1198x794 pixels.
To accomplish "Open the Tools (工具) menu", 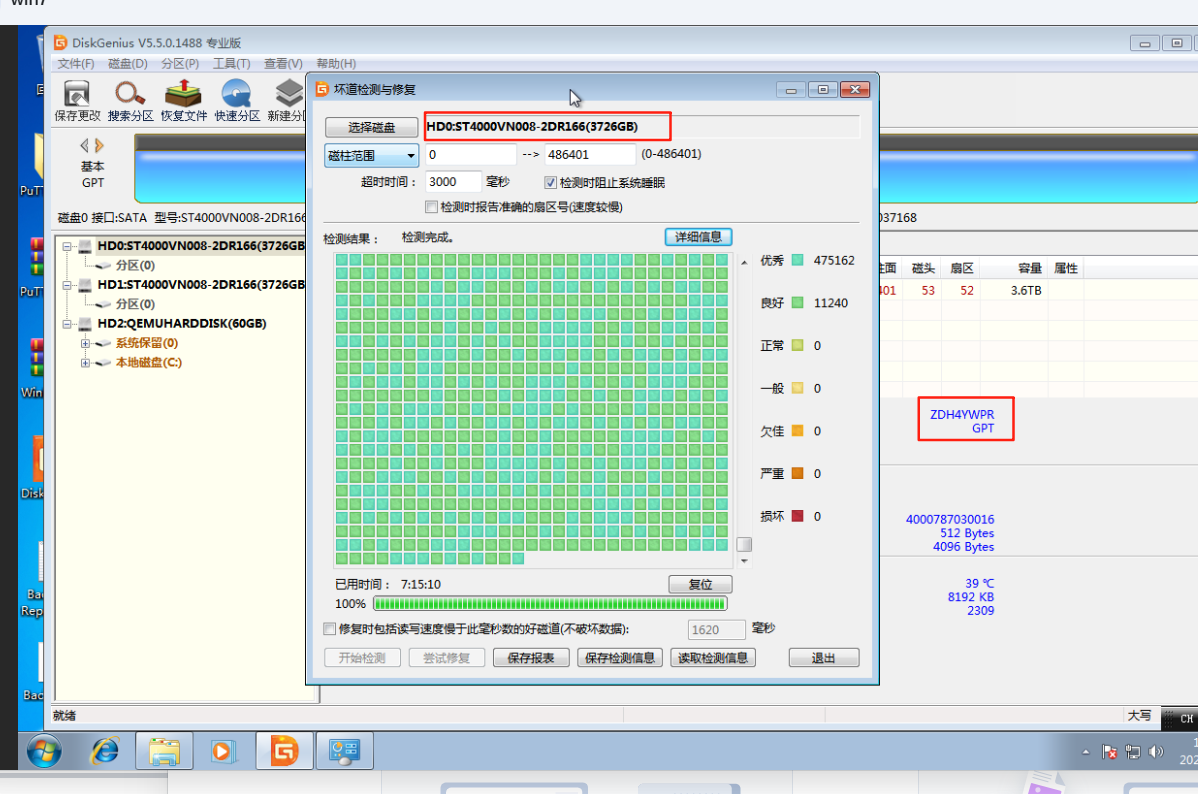I will [232, 63].
